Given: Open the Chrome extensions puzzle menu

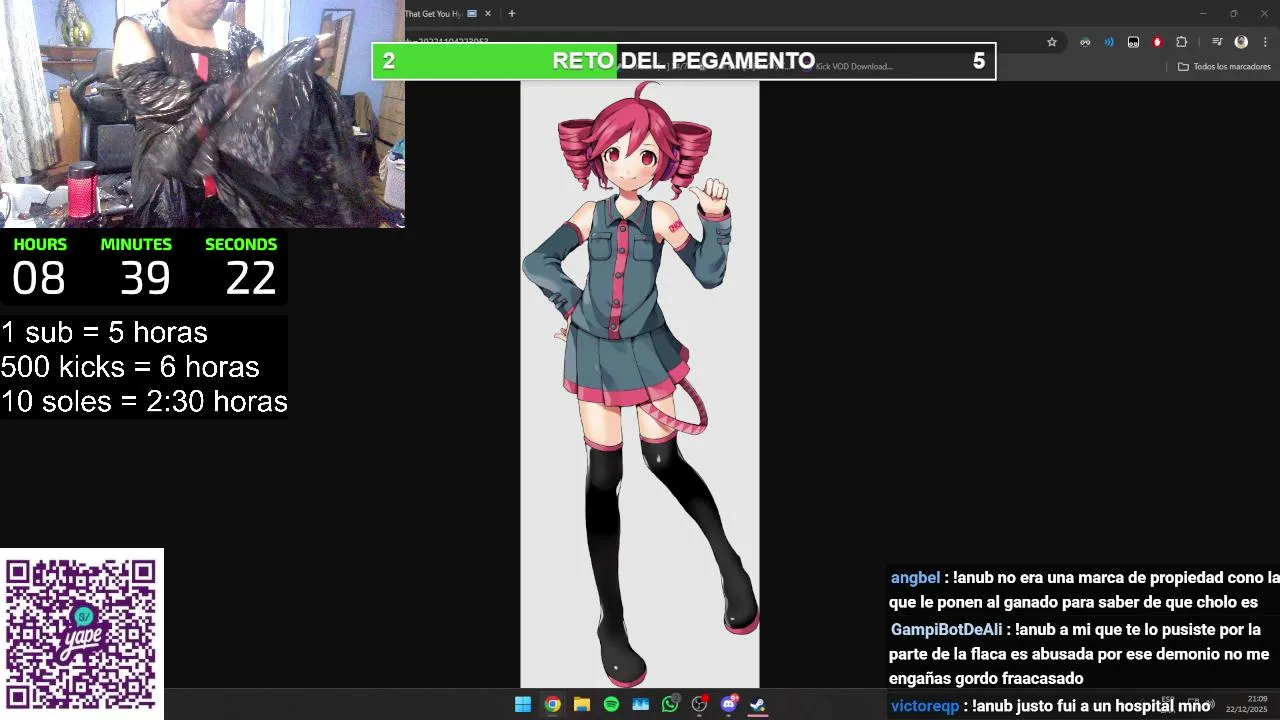Looking at the screenshot, I should [x=1182, y=42].
